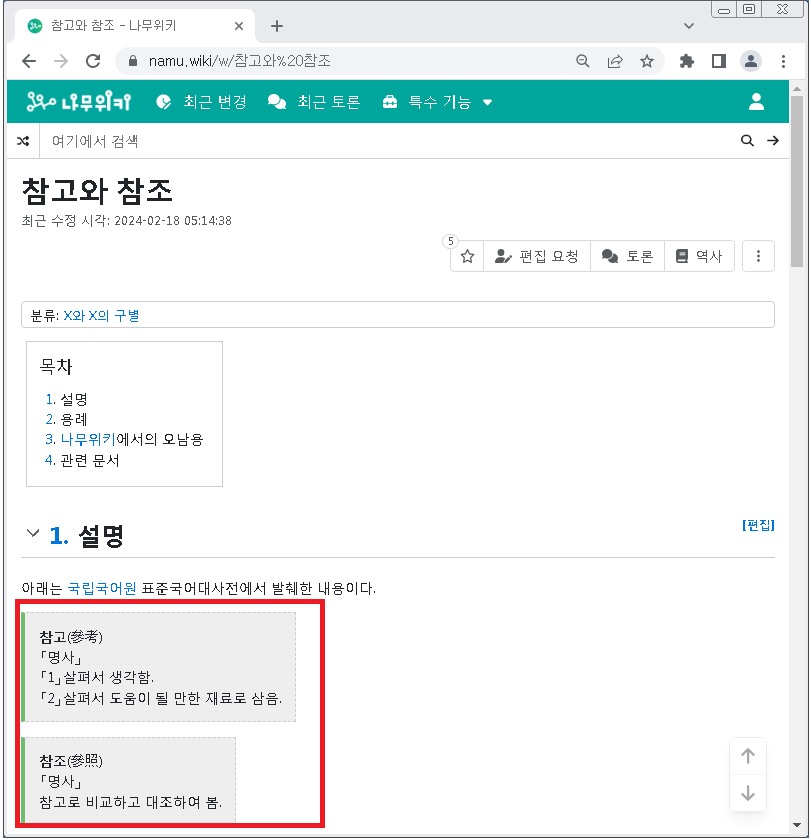Viewport: 811px width, 840px height.
Task: Click the random article shuffle icon
Action: tap(22, 140)
